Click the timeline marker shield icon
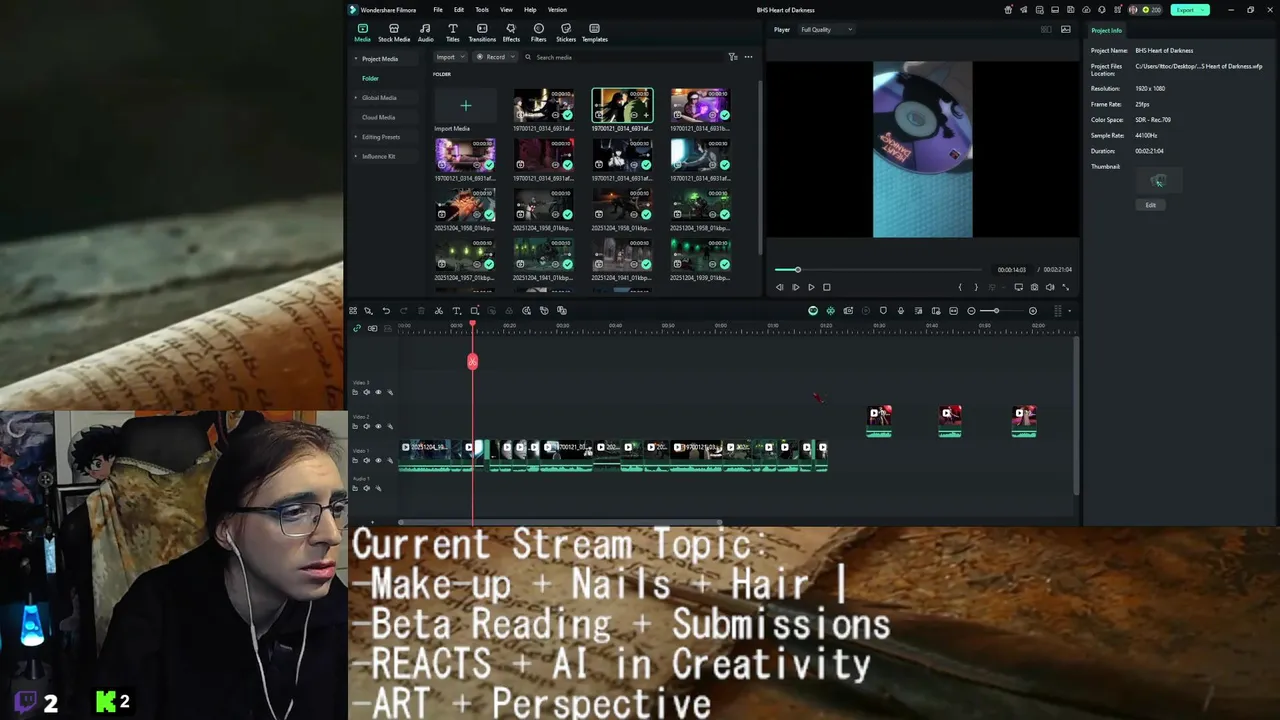1280x720 pixels. point(883,311)
